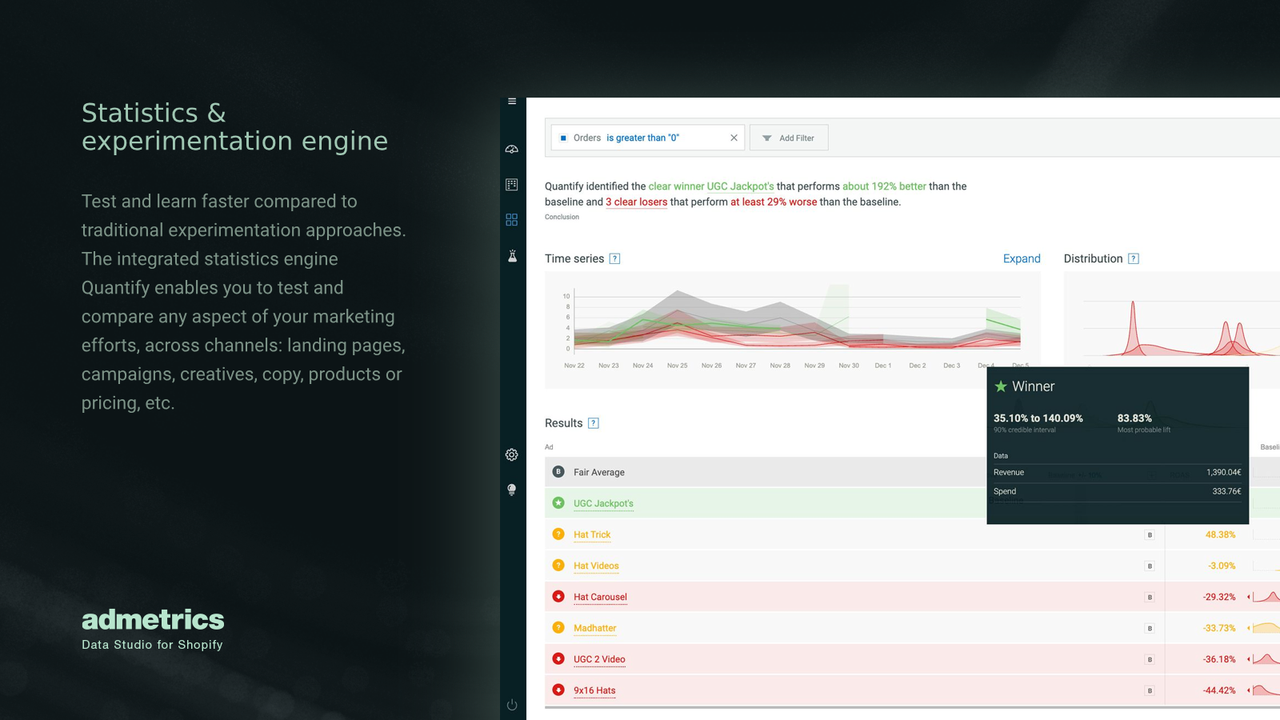This screenshot has width=1280, height=720.
Task: Open the reports panel icon in the sidebar
Action: (x=511, y=184)
